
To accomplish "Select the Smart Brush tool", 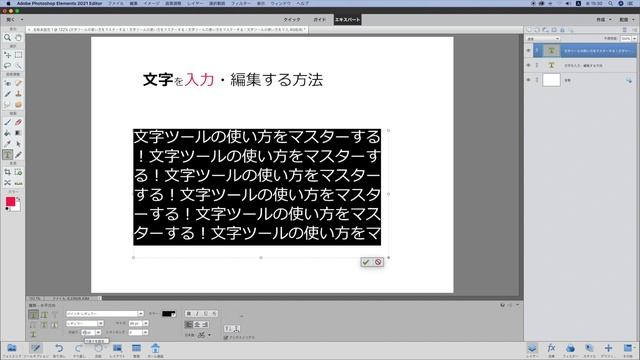I will (x=7, y=93).
